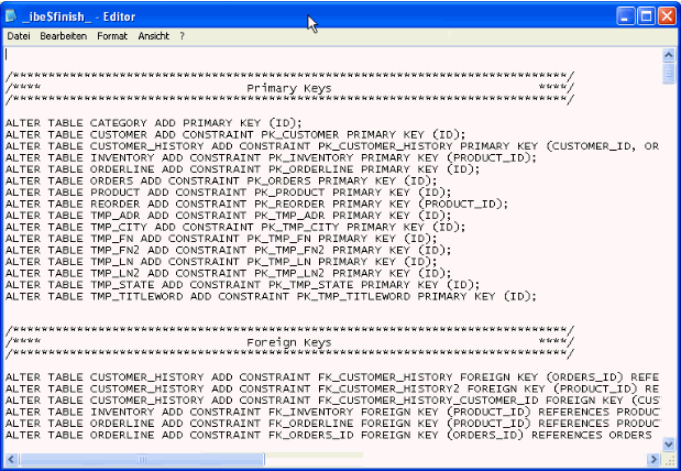The image size is (681, 471).
Task: Click the horizontal scrollbar thumb
Action: [140, 459]
